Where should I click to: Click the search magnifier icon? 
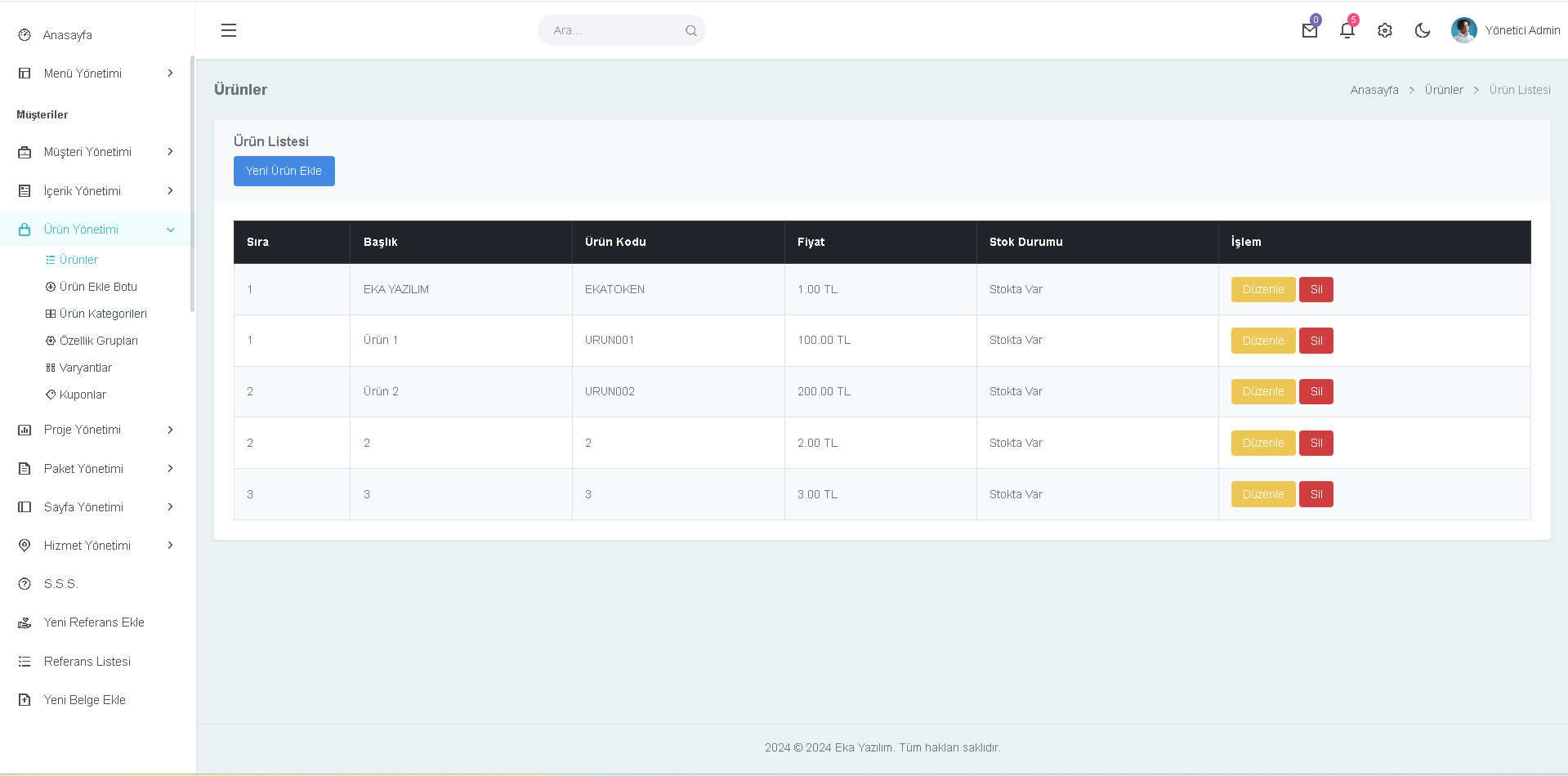pos(691,30)
